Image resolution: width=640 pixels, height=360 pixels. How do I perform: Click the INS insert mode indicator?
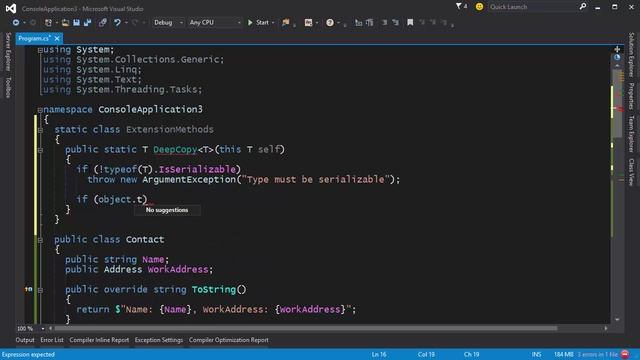(536, 354)
